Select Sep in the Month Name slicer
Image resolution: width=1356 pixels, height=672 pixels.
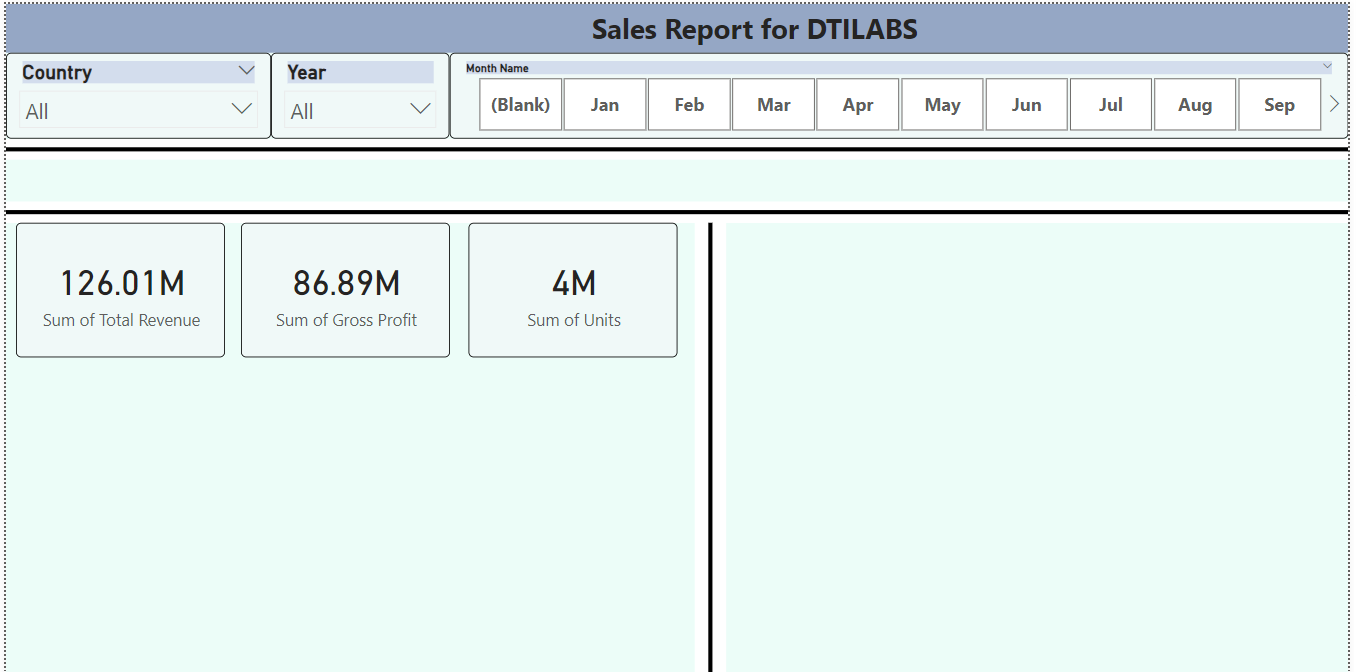[x=1279, y=103]
